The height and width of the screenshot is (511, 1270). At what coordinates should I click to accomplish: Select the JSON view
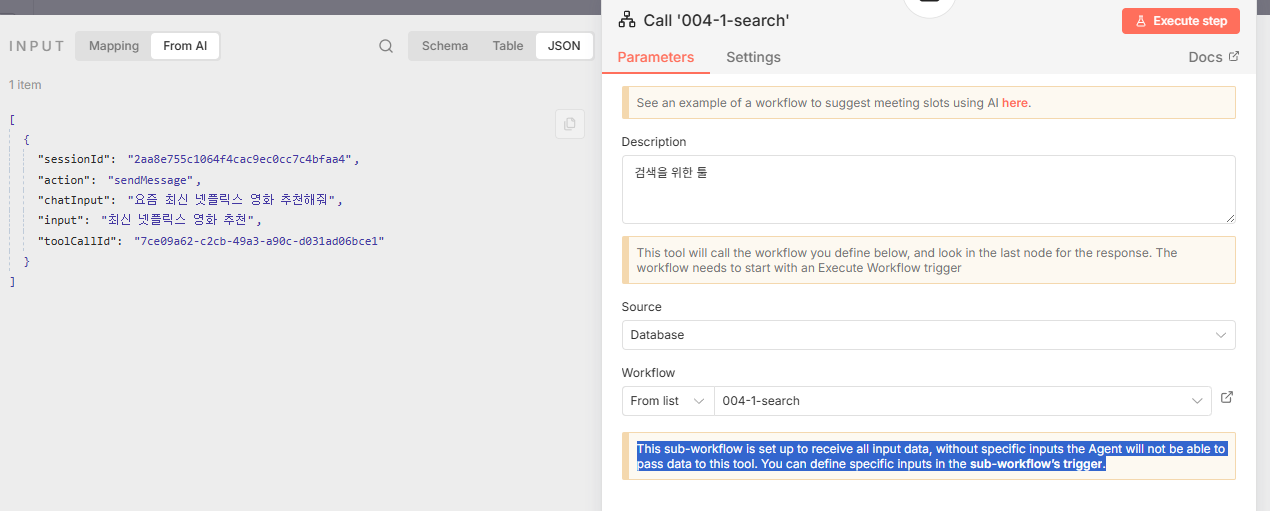point(564,46)
